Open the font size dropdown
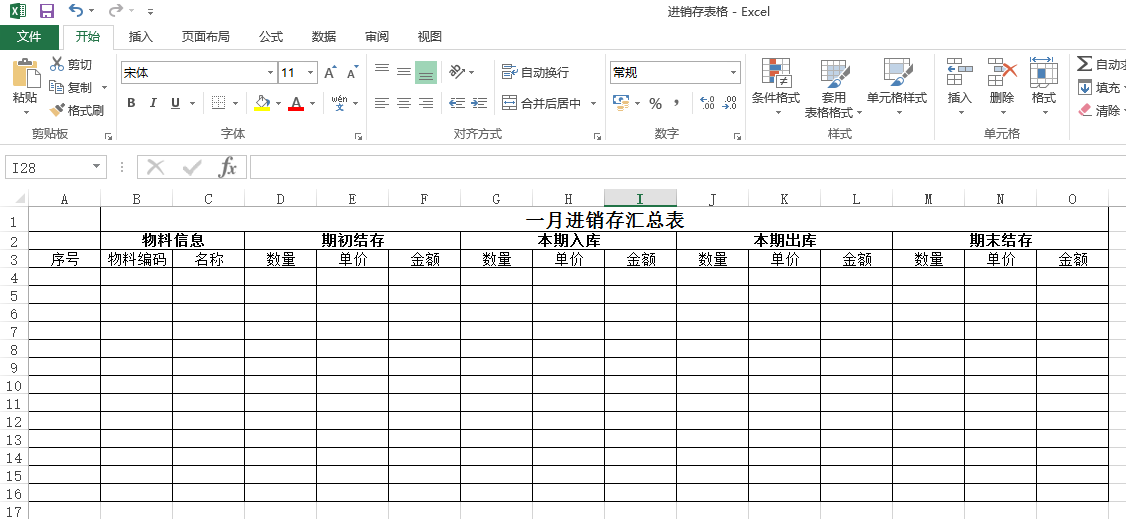 pos(311,73)
